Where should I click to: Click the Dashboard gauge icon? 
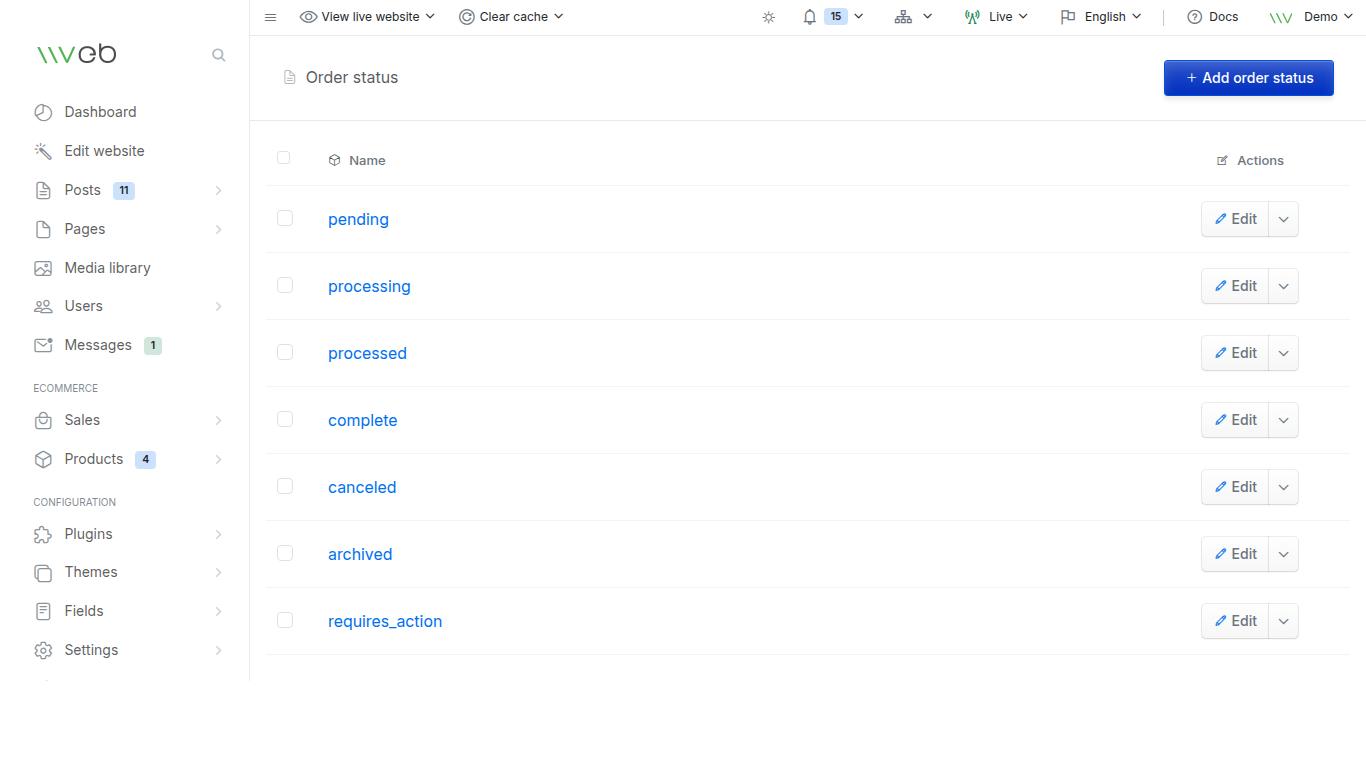[x=43, y=112]
